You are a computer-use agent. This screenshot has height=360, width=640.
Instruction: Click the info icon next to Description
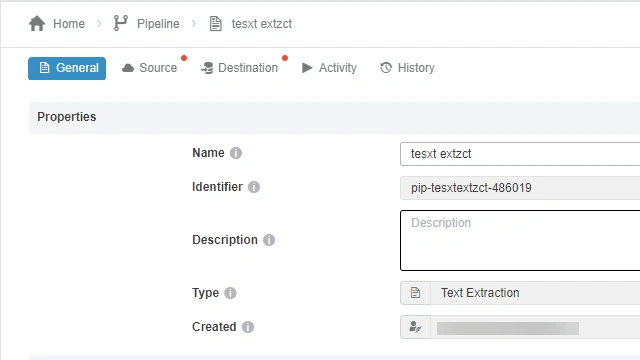[269, 240]
